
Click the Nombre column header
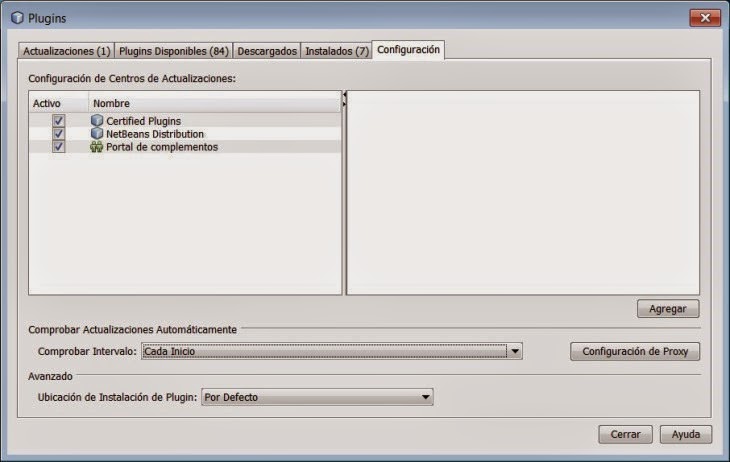coord(215,103)
